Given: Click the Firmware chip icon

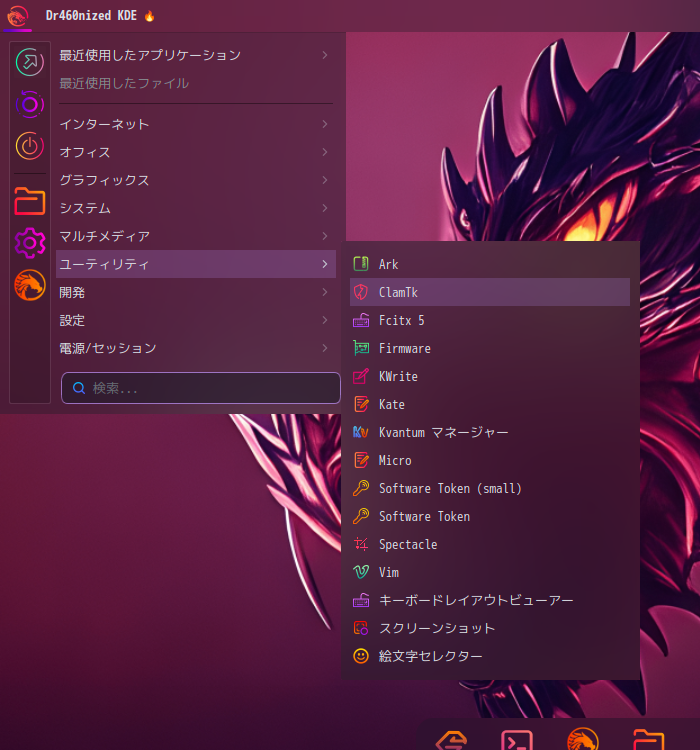Looking at the screenshot, I should pos(361,348).
